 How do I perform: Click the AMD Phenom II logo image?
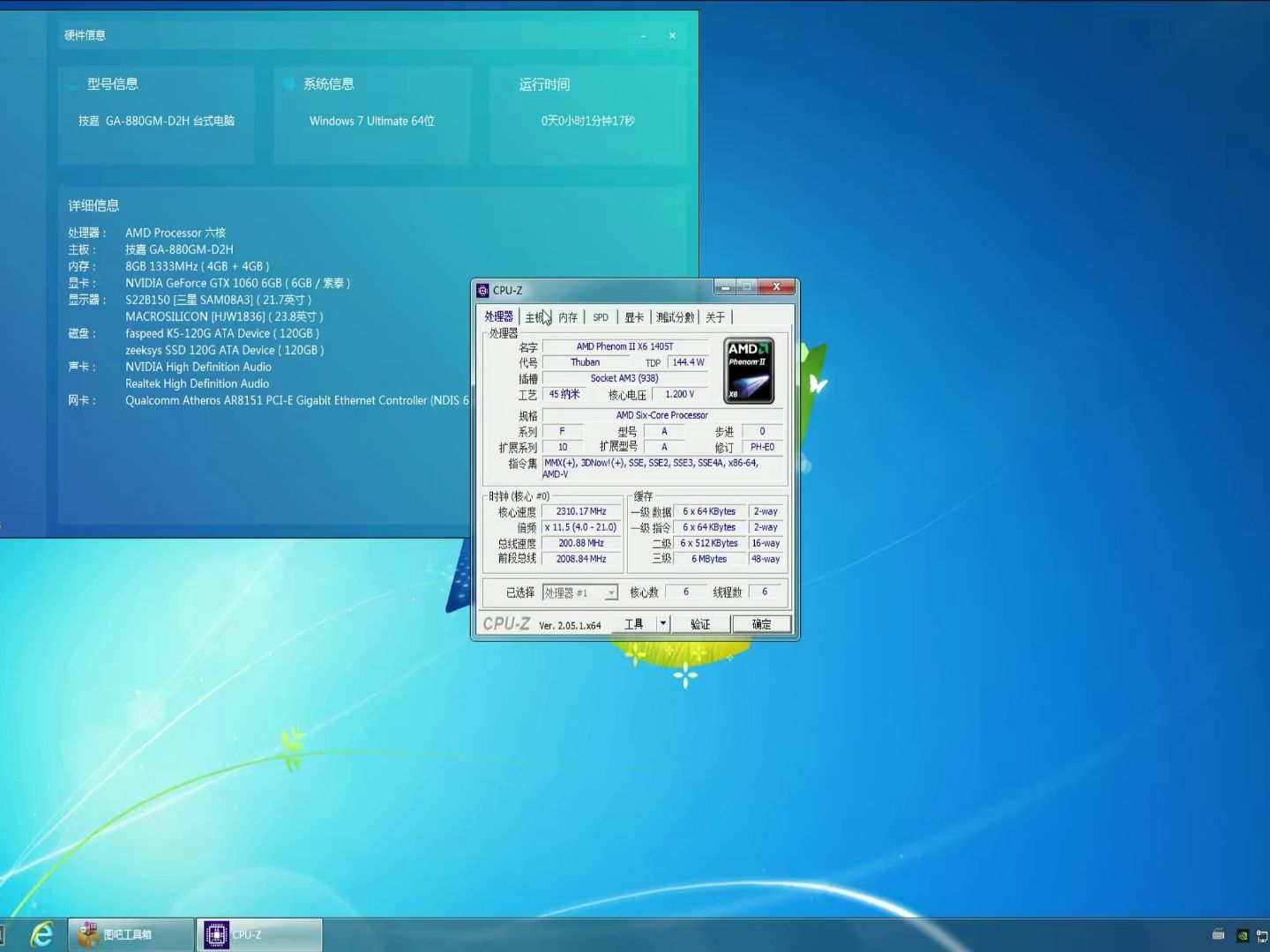pos(749,370)
